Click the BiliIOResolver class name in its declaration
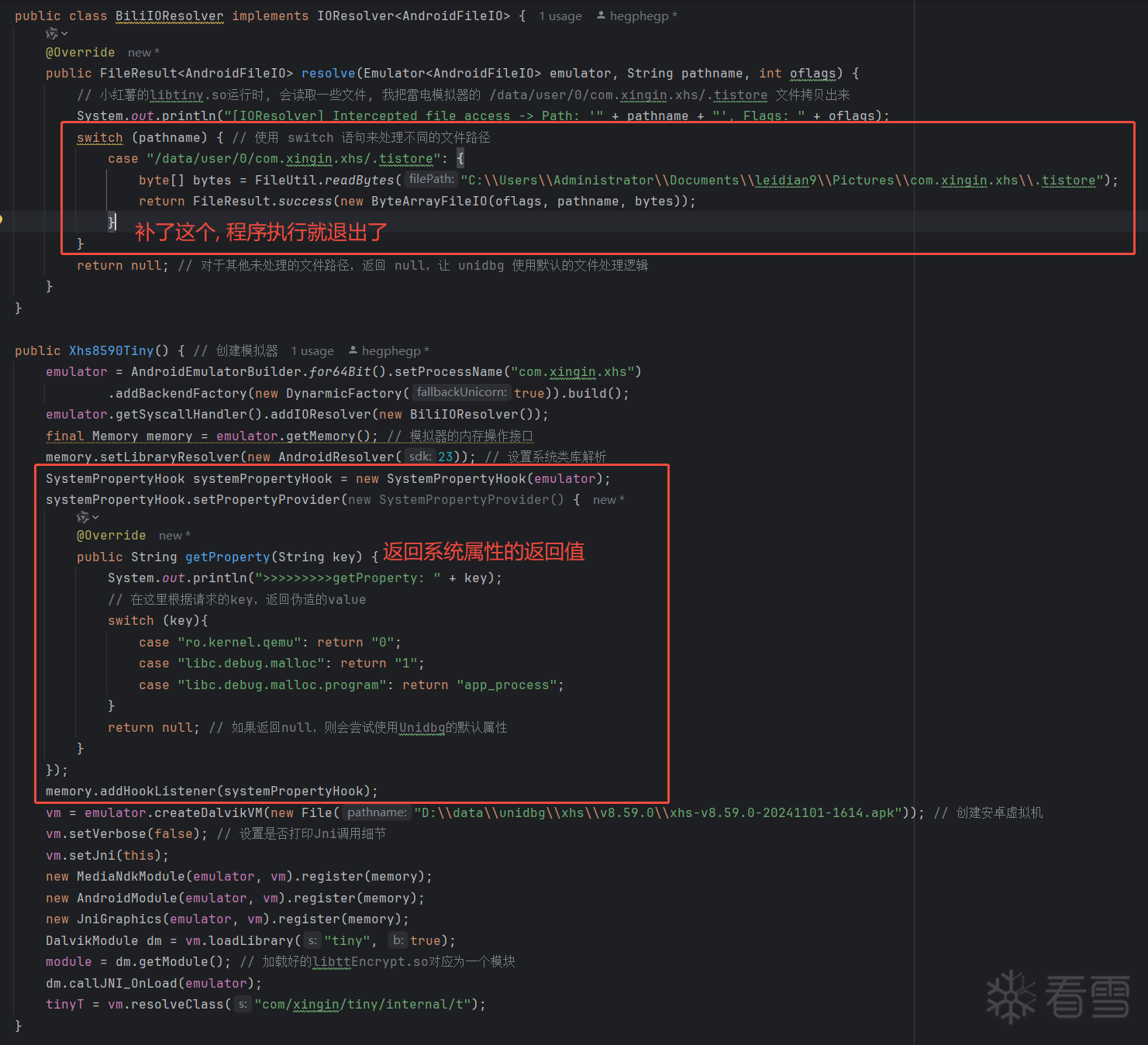Image resolution: width=1148 pixels, height=1045 pixels. point(170,16)
